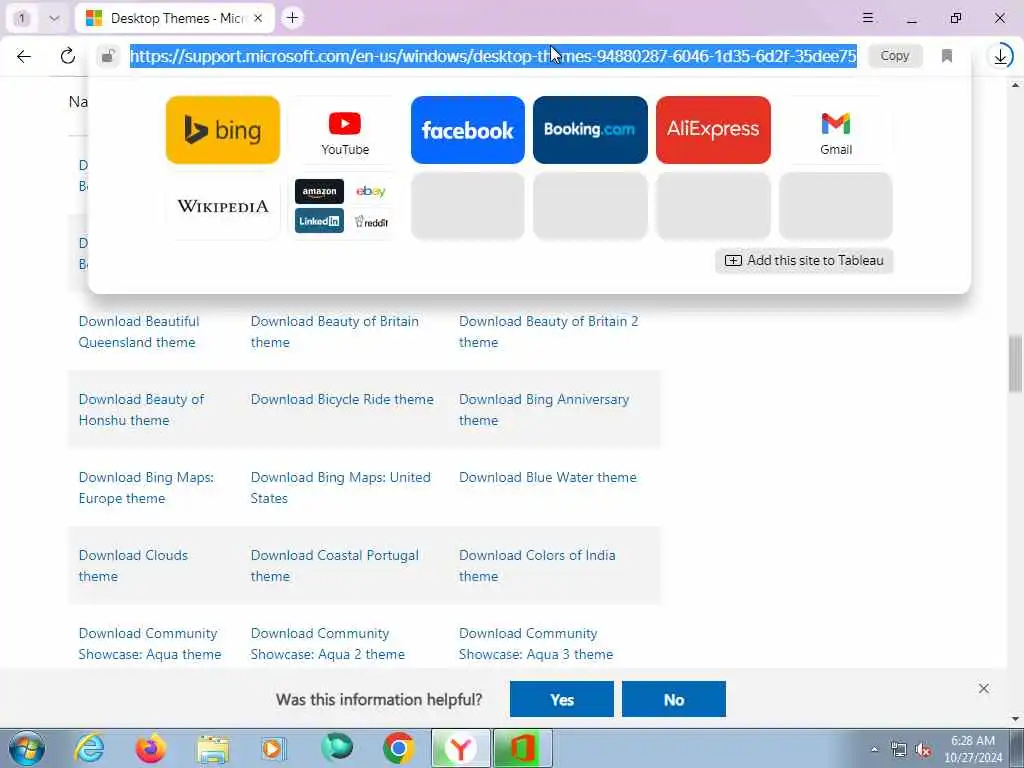Reload the page with the refresh icon
The height and width of the screenshot is (768, 1024).
point(68,56)
